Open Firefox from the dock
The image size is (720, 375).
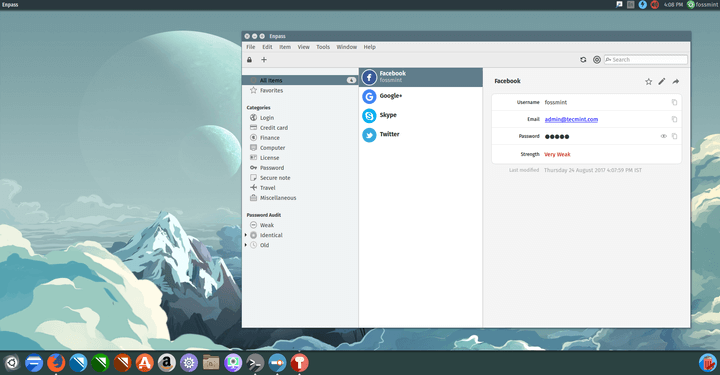tap(56, 363)
